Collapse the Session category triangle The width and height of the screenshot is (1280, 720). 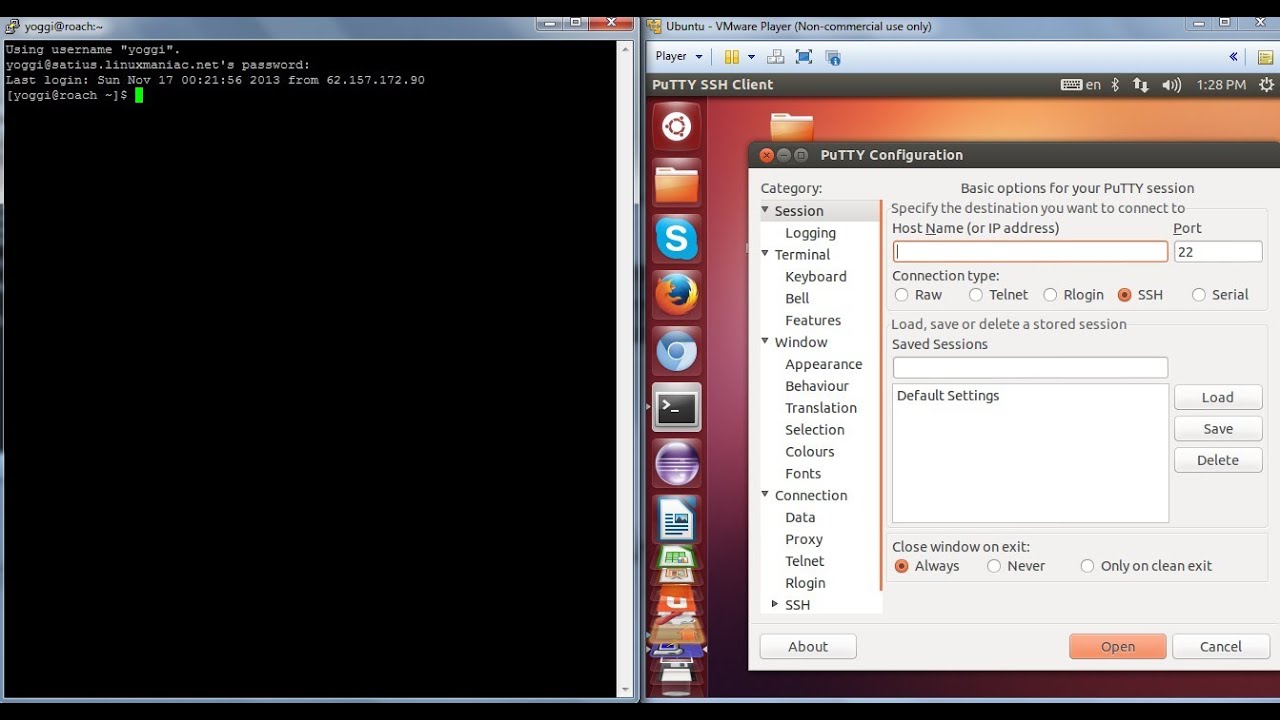coord(765,210)
